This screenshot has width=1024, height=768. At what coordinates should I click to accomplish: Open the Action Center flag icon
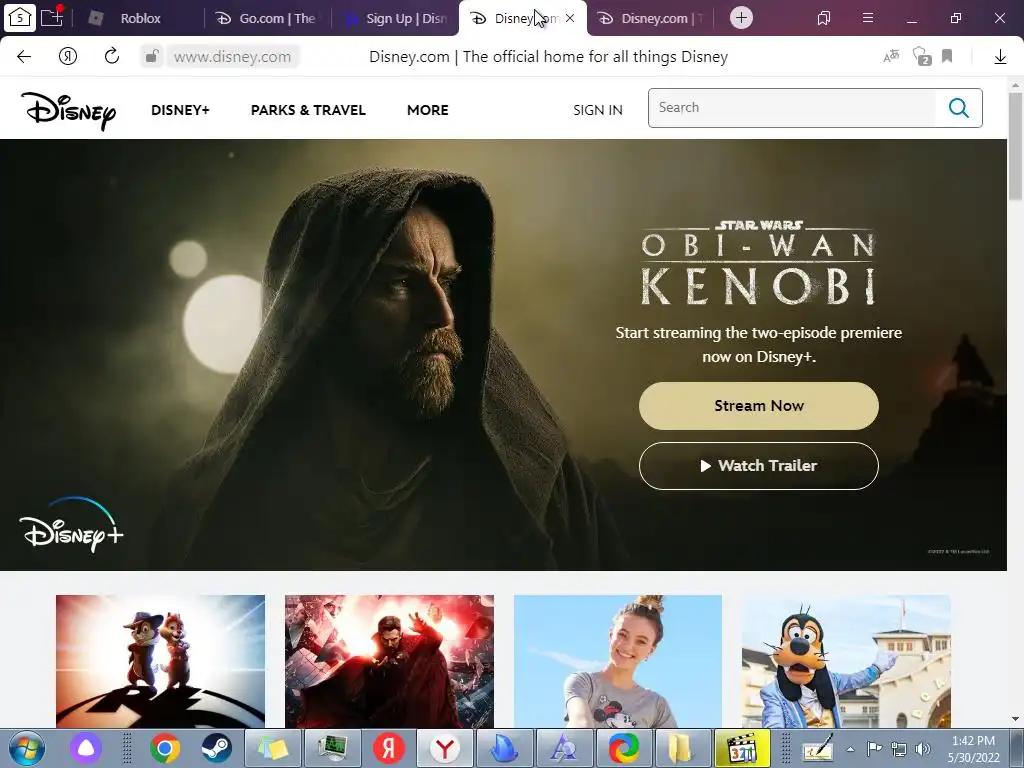[874, 749]
